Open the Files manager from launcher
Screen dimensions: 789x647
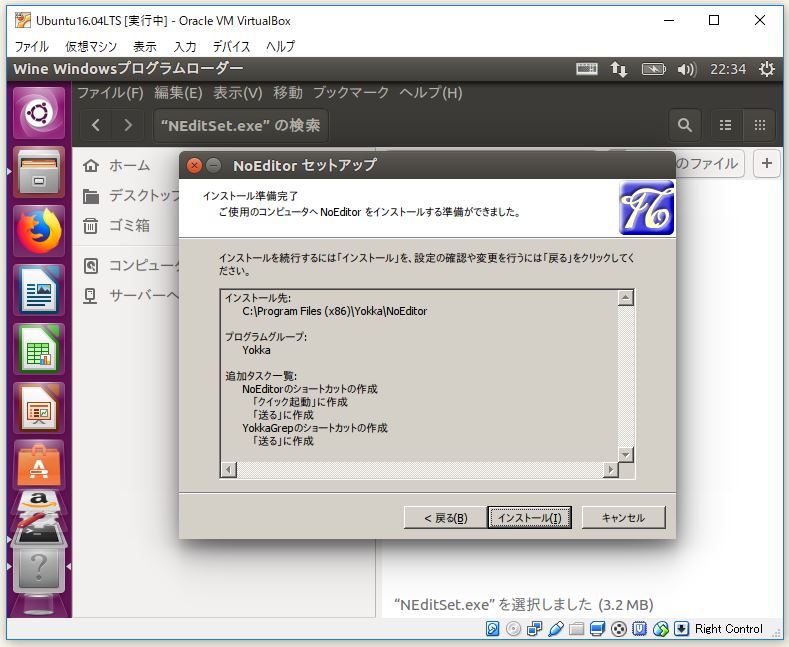39,172
